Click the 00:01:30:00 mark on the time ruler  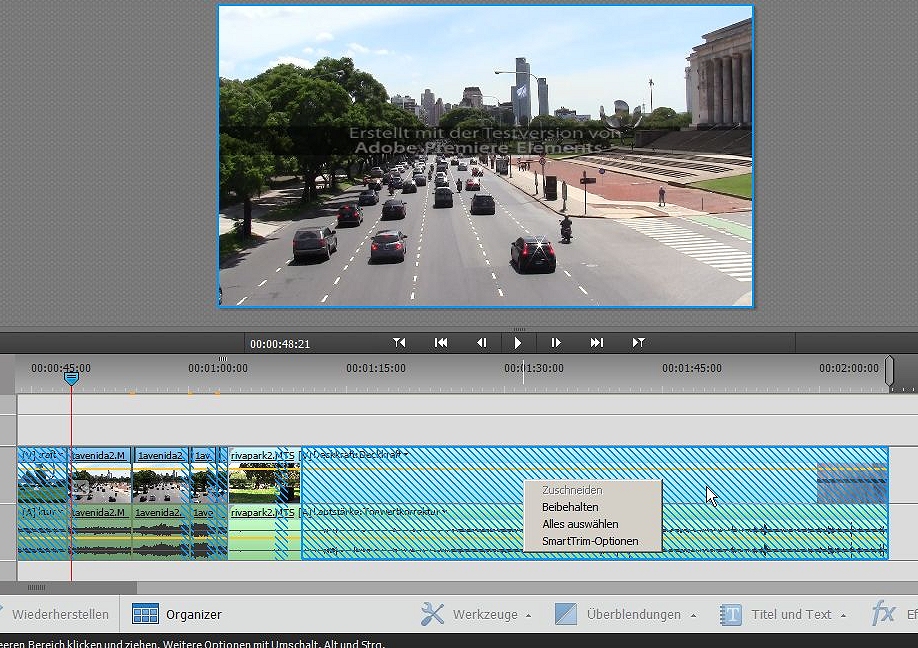534,368
